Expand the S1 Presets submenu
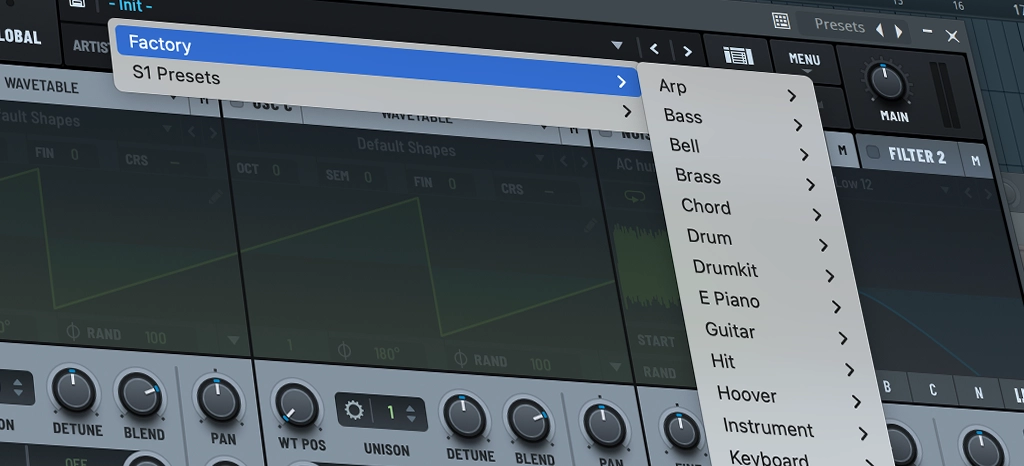The height and width of the screenshot is (466, 1024). click(x=627, y=112)
